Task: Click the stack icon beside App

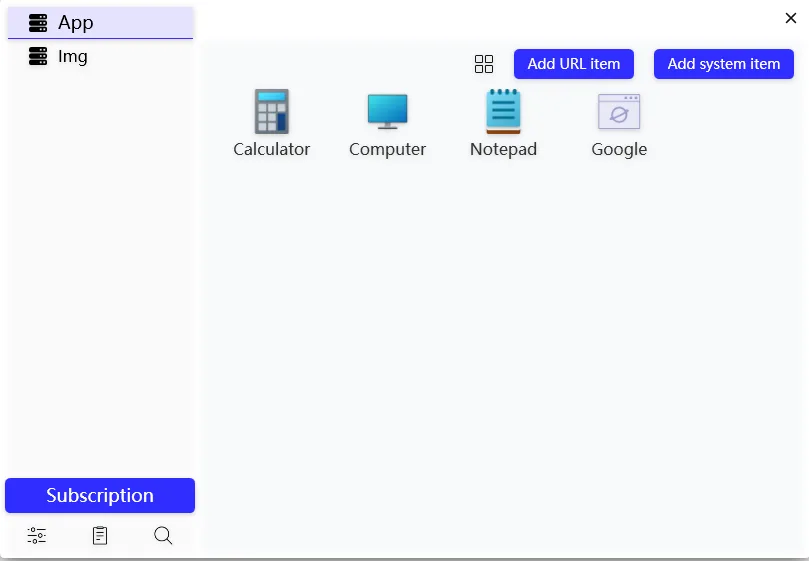Action: [x=38, y=23]
